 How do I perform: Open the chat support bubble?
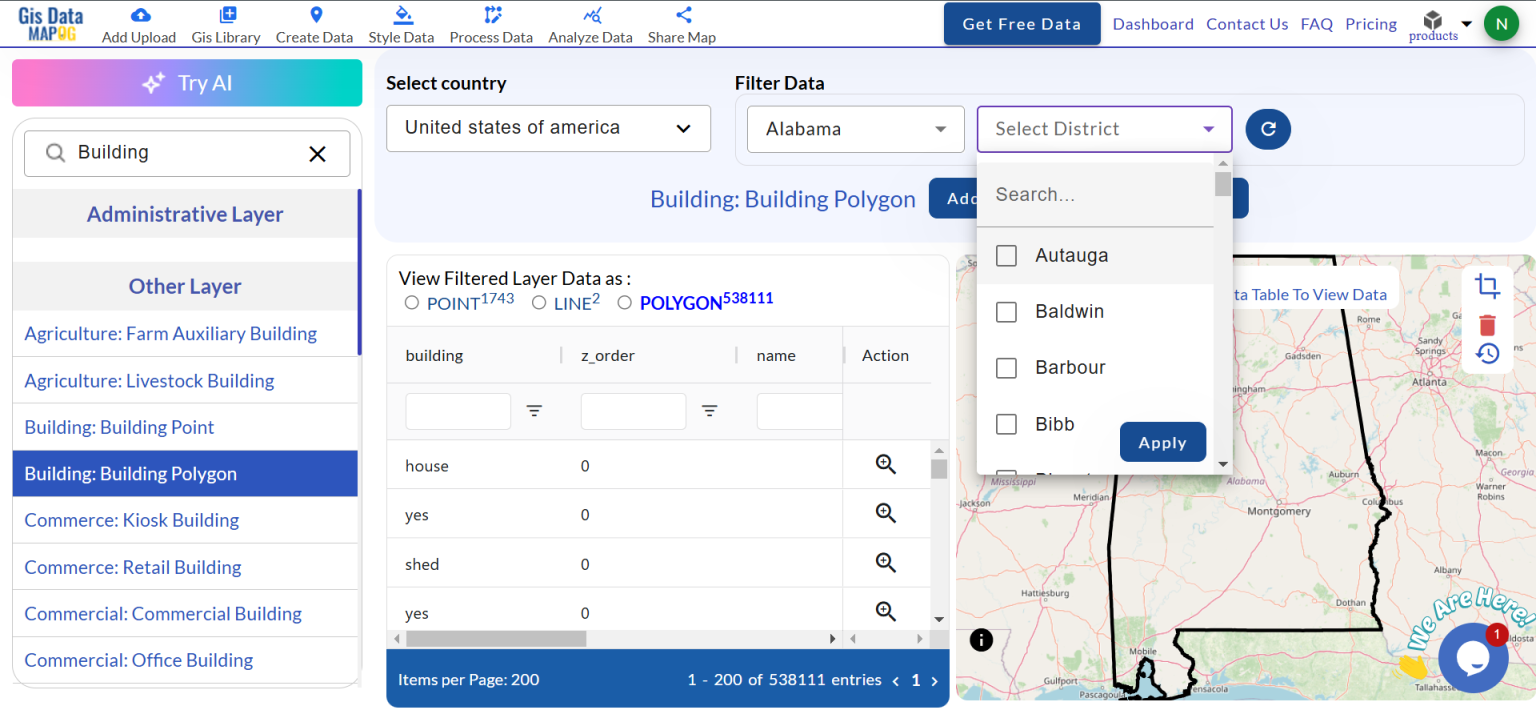pos(1473,657)
